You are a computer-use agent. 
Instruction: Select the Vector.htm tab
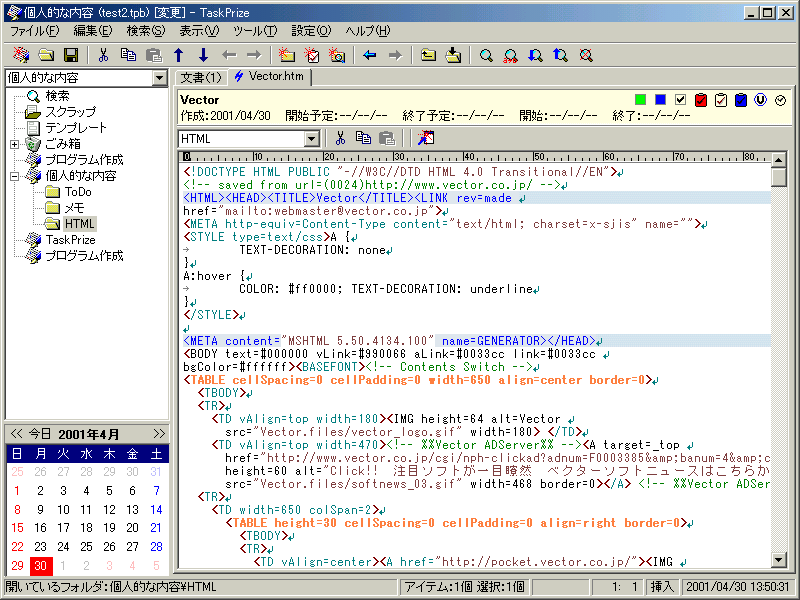269,77
